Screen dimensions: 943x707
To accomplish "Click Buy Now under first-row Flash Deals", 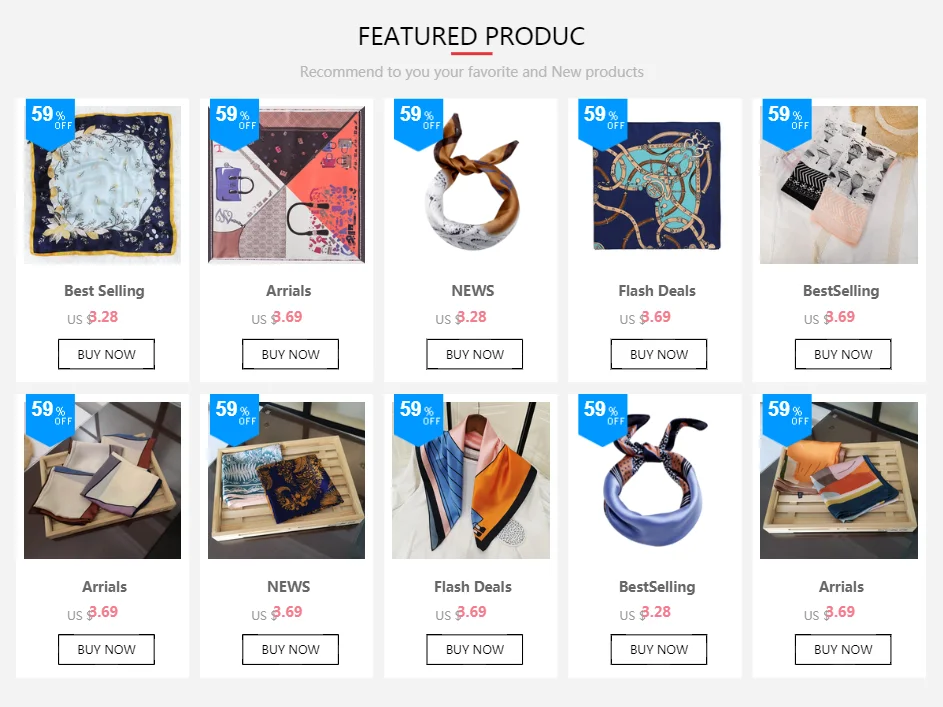I will click(x=659, y=354).
